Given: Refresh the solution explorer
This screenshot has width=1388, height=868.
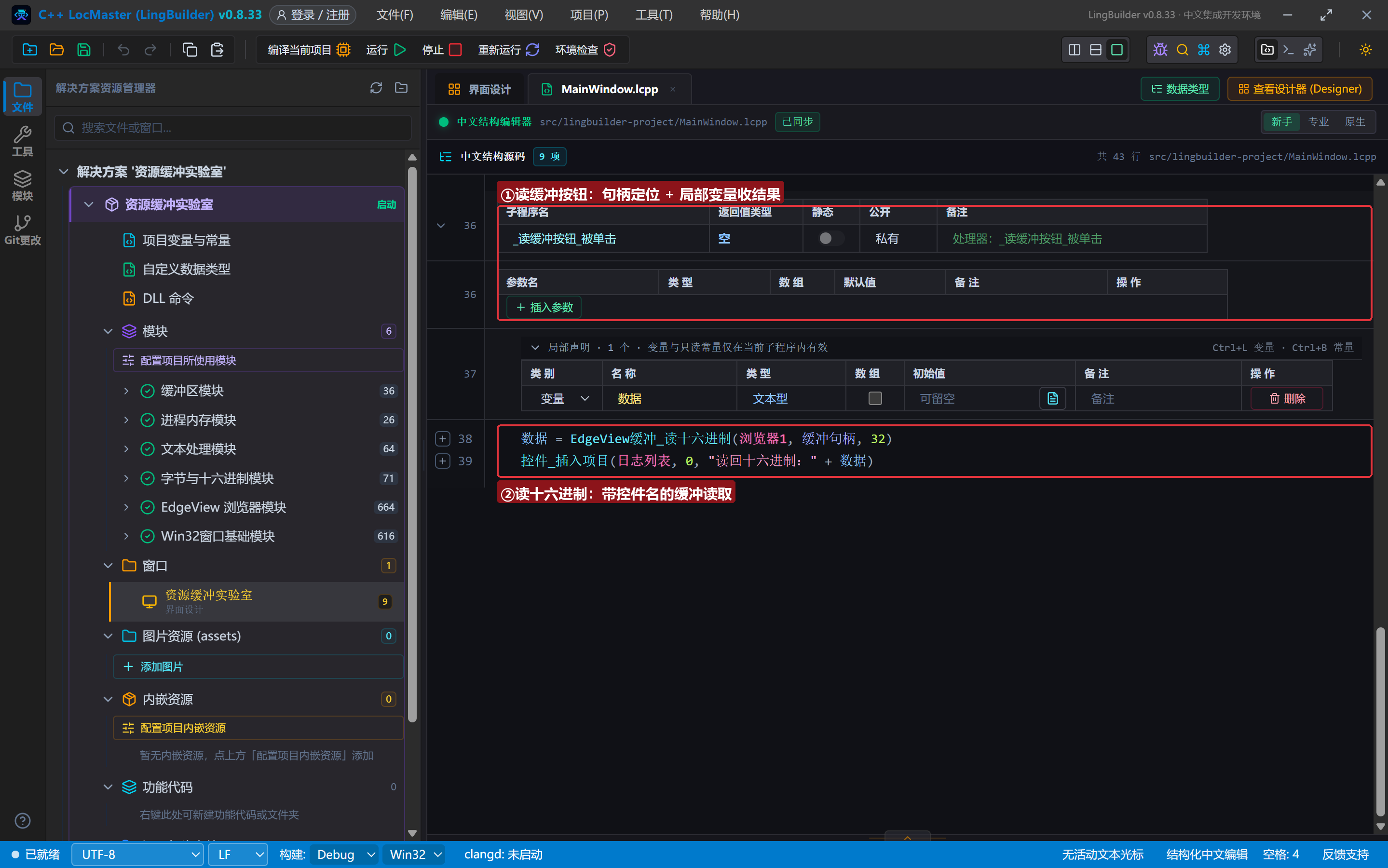Looking at the screenshot, I should 376,88.
